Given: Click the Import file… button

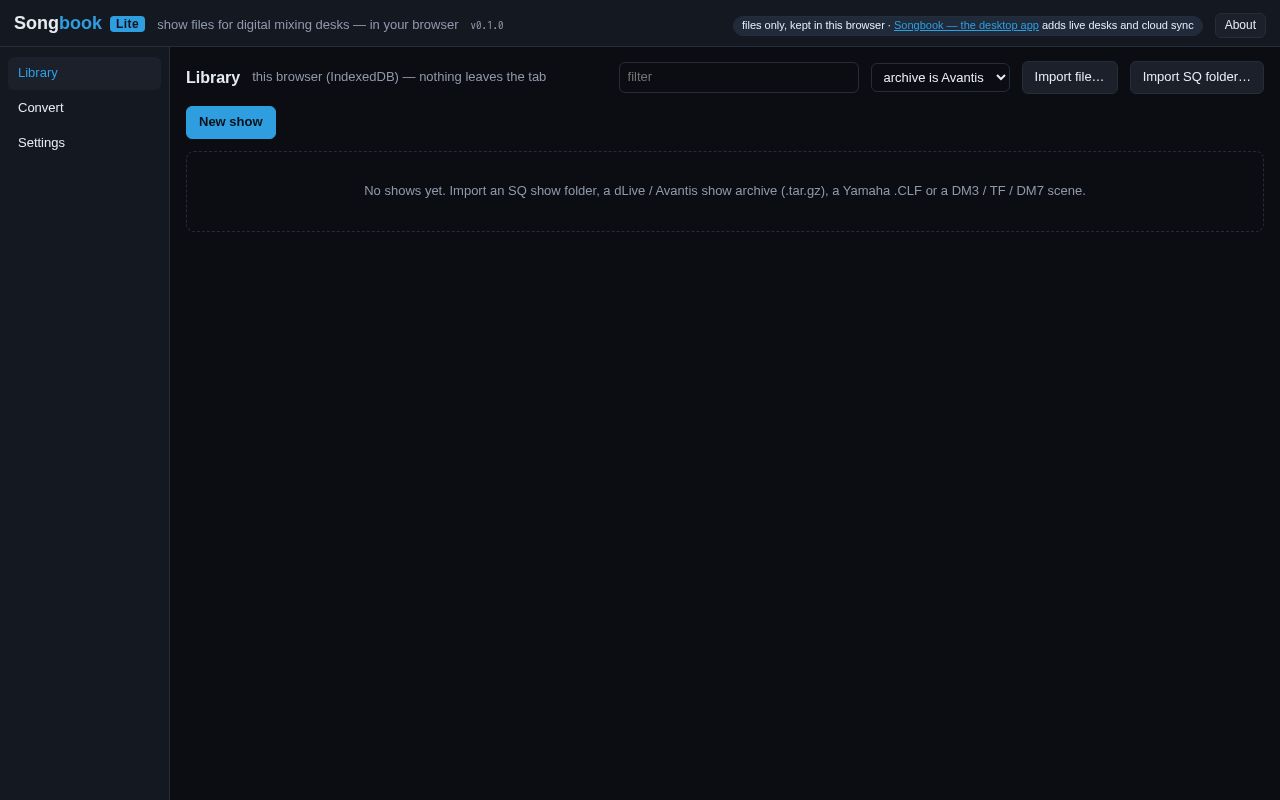Looking at the screenshot, I should click(1069, 77).
